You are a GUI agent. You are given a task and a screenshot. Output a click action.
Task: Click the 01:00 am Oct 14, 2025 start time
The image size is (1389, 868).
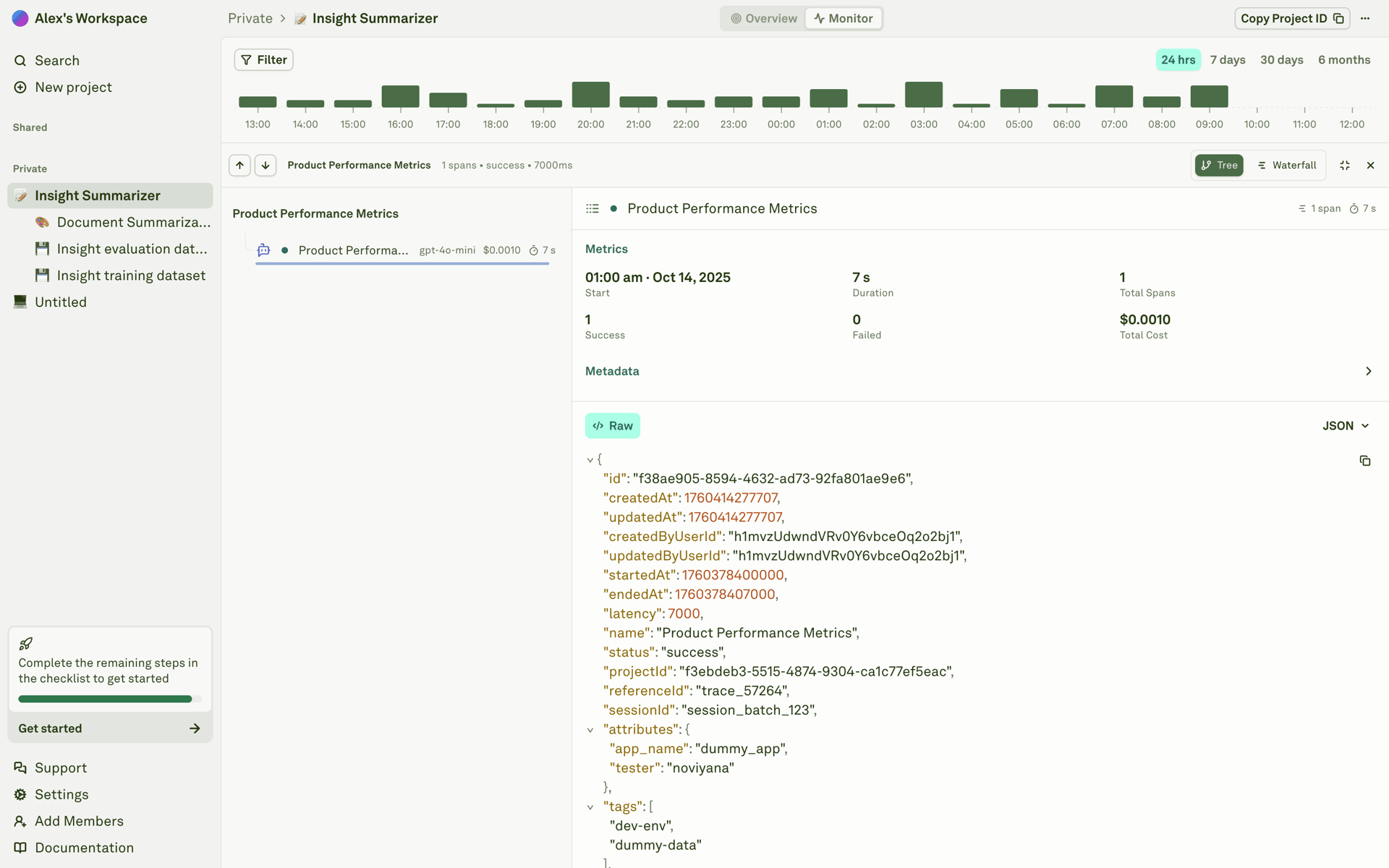pyautogui.click(x=658, y=278)
